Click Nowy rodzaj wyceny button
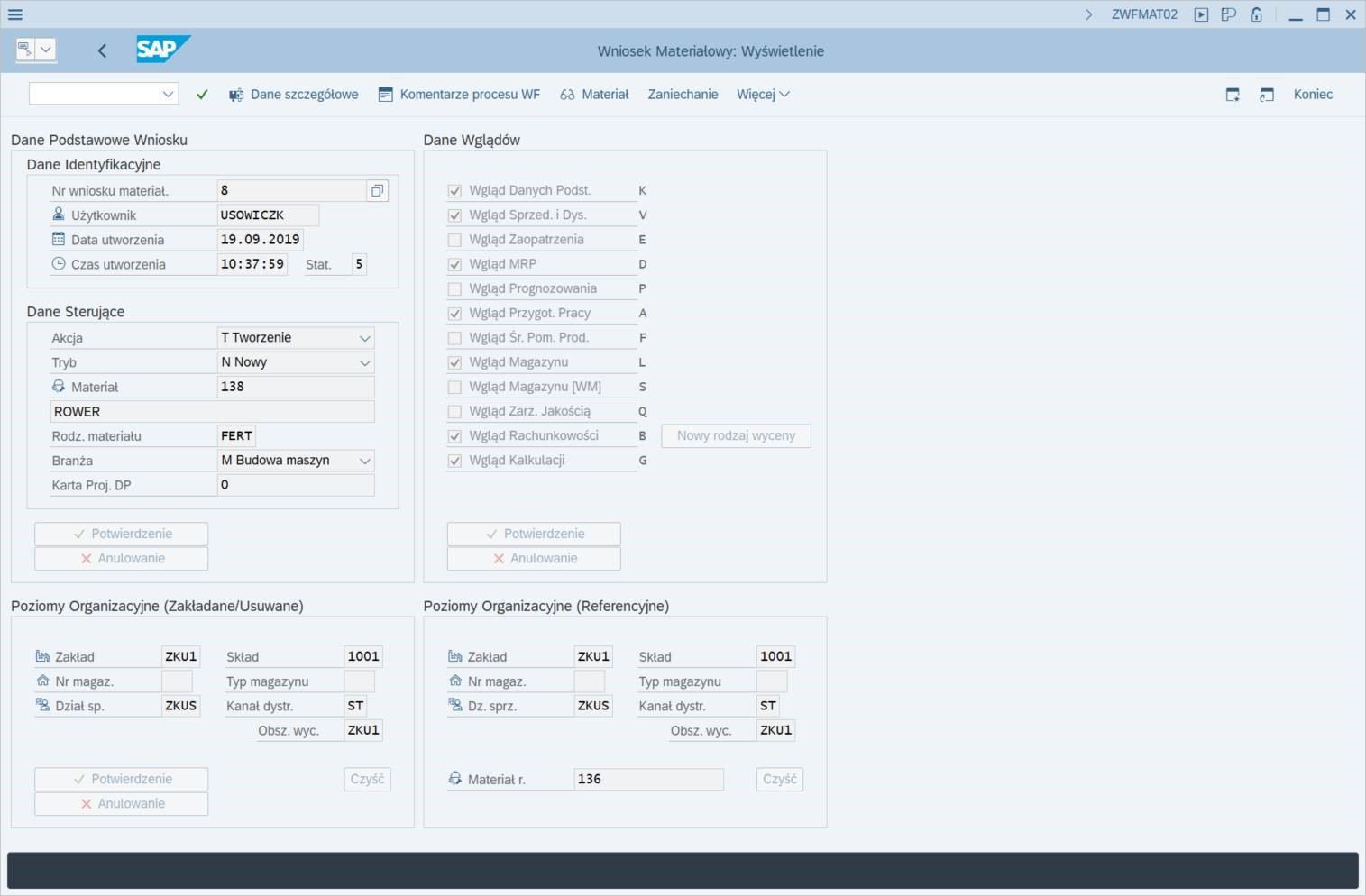Viewport: 1366px width, 896px height. pyautogui.click(x=736, y=436)
